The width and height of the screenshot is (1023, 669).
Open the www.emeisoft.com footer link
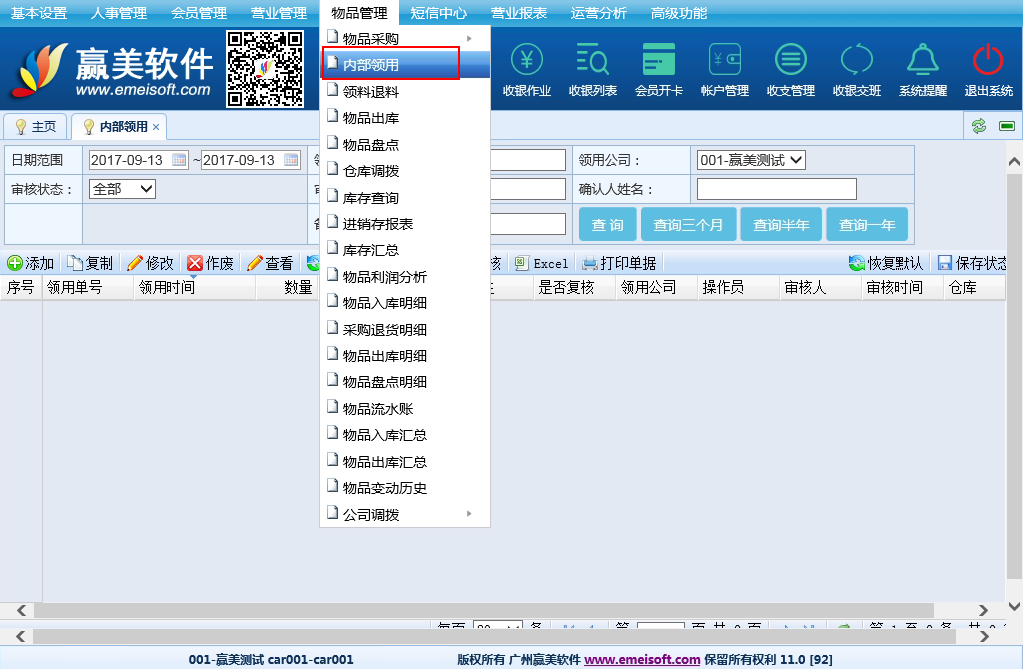(x=642, y=660)
